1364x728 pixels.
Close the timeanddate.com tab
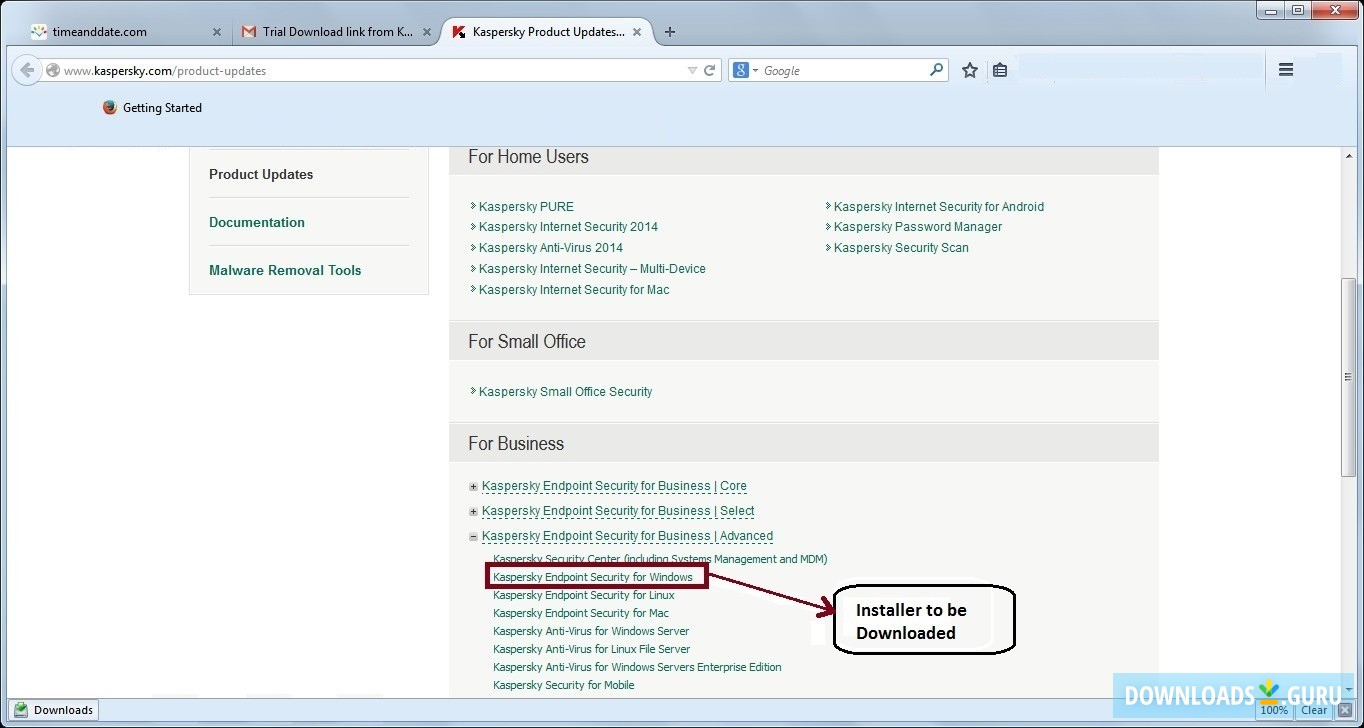click(x=217, y=32)
